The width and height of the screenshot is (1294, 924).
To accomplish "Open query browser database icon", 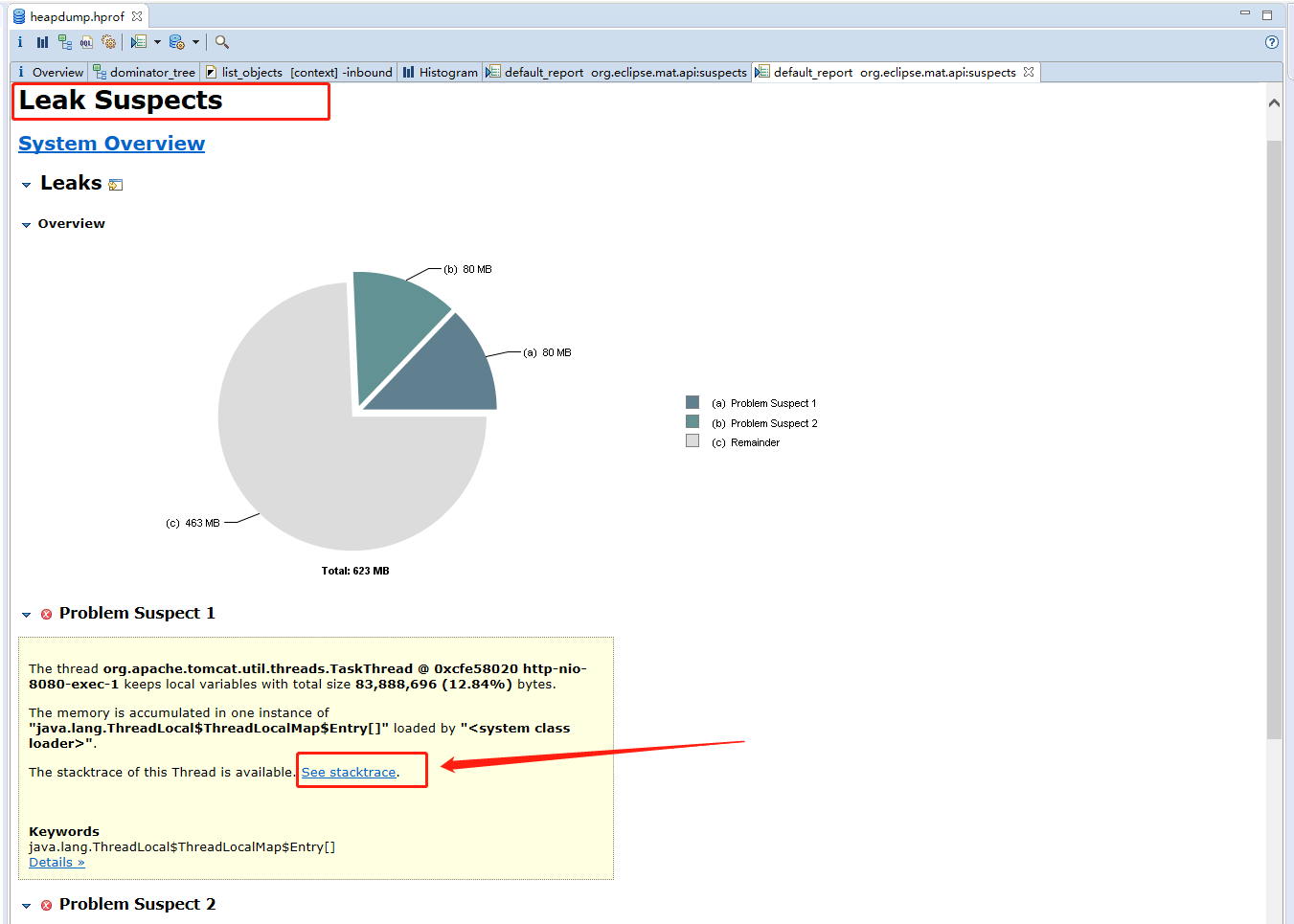I will [x=177, y=42].
